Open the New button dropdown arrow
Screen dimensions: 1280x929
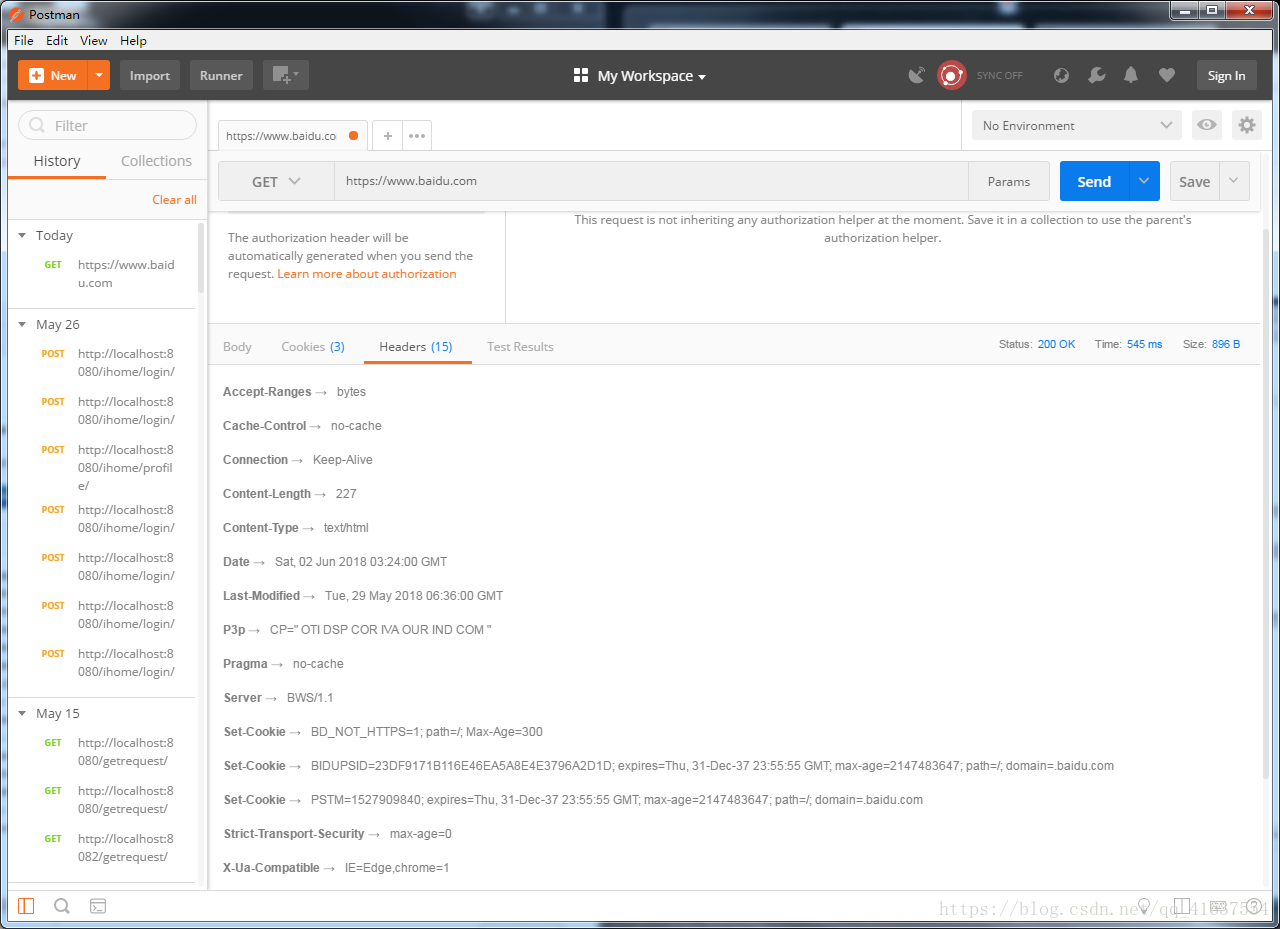pos(99,76)
